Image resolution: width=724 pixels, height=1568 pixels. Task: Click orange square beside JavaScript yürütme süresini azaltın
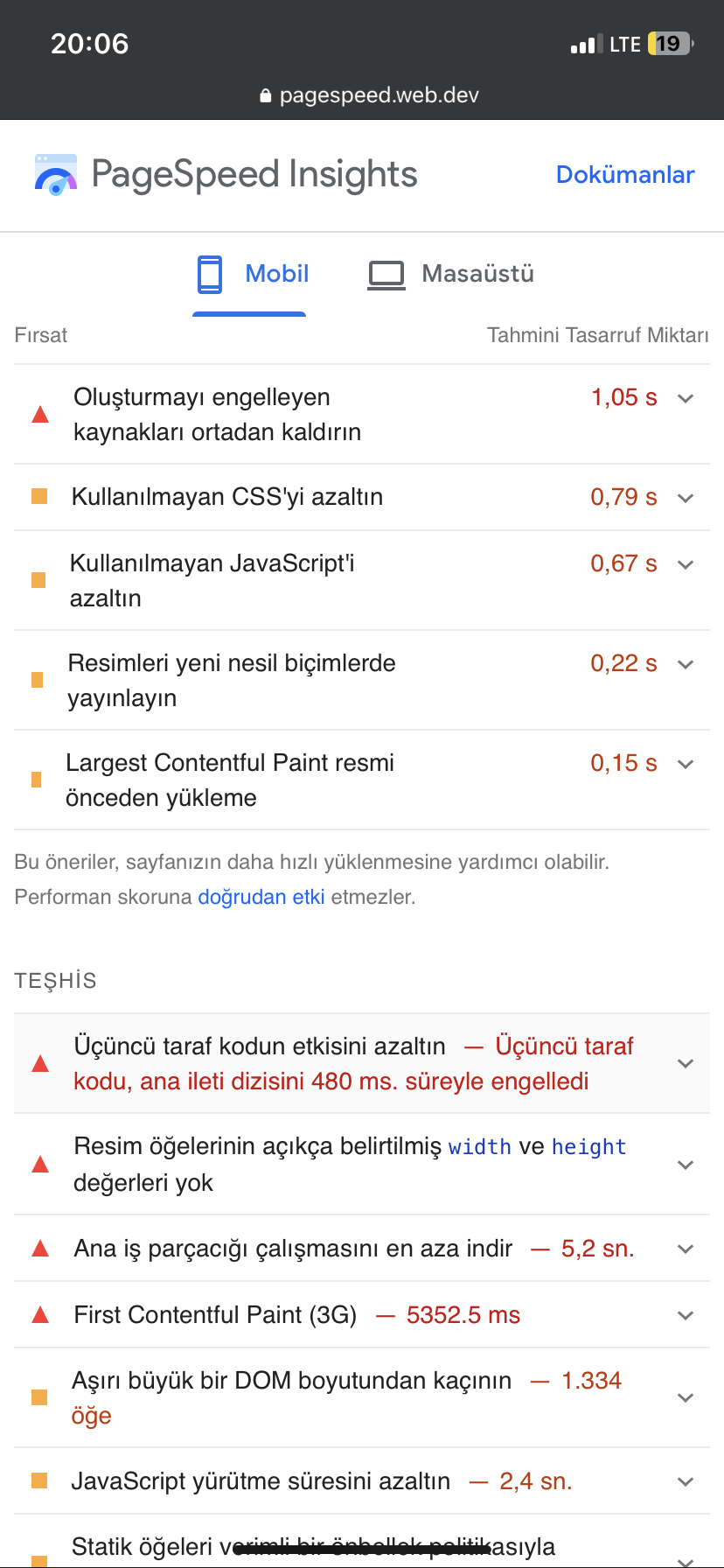pyautogui.click(x=39, y=1480)
